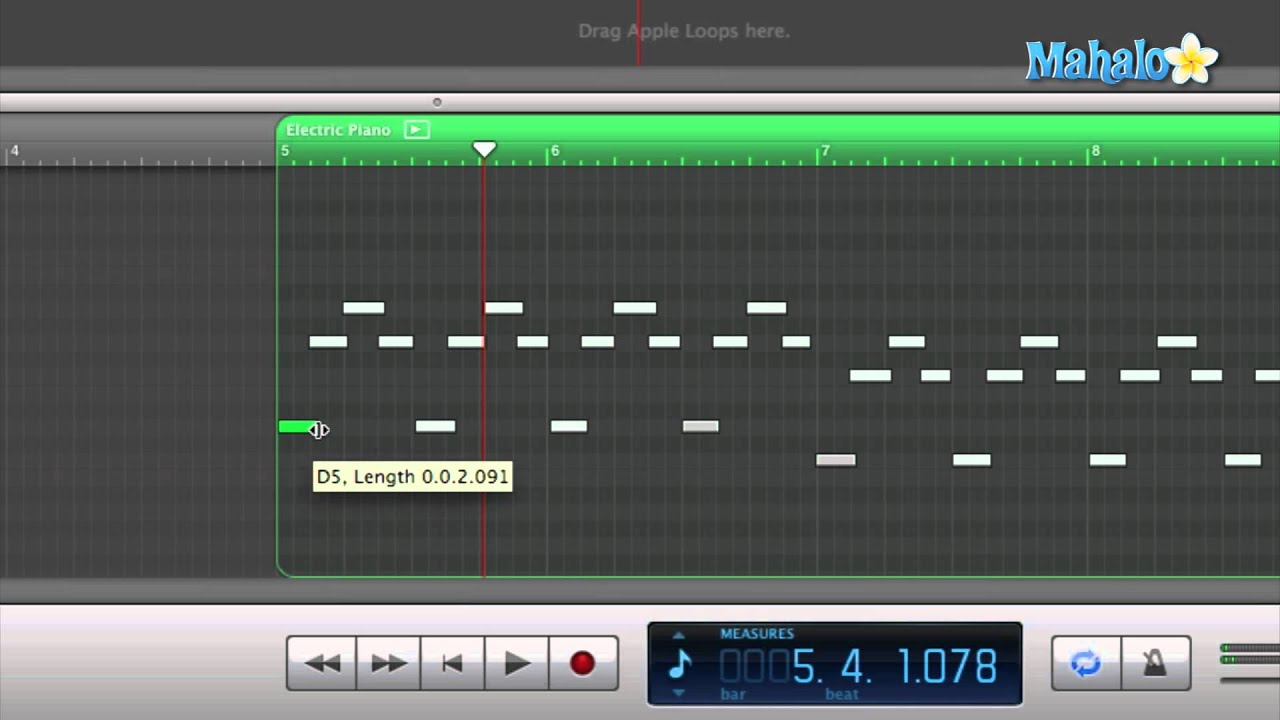Toggle the cycle region loop button
Image resolution: width=1280 pixels, height=720 pixels.
click(1086, 663)
